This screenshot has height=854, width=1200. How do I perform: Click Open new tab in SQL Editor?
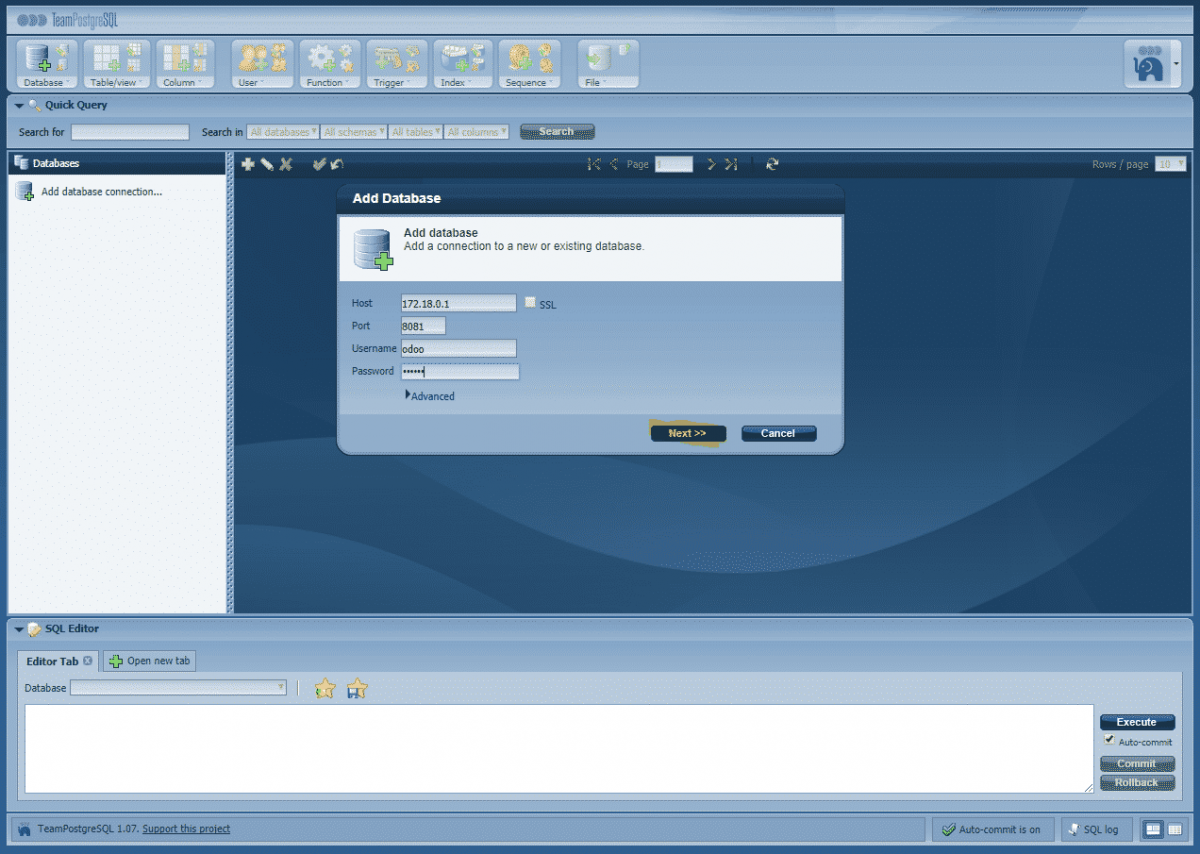click(x=150, y=661)
